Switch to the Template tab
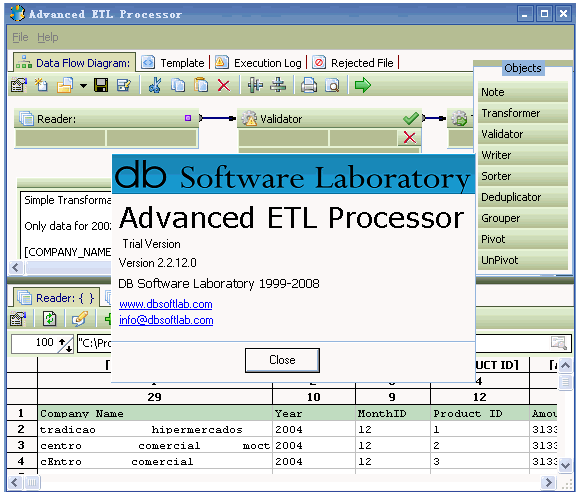 click(x=174, y=63)
